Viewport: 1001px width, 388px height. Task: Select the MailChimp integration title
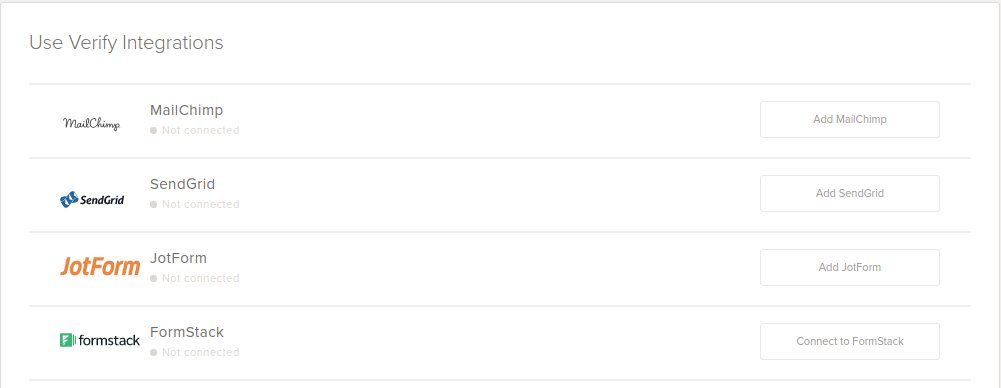(x=186, y=110)
